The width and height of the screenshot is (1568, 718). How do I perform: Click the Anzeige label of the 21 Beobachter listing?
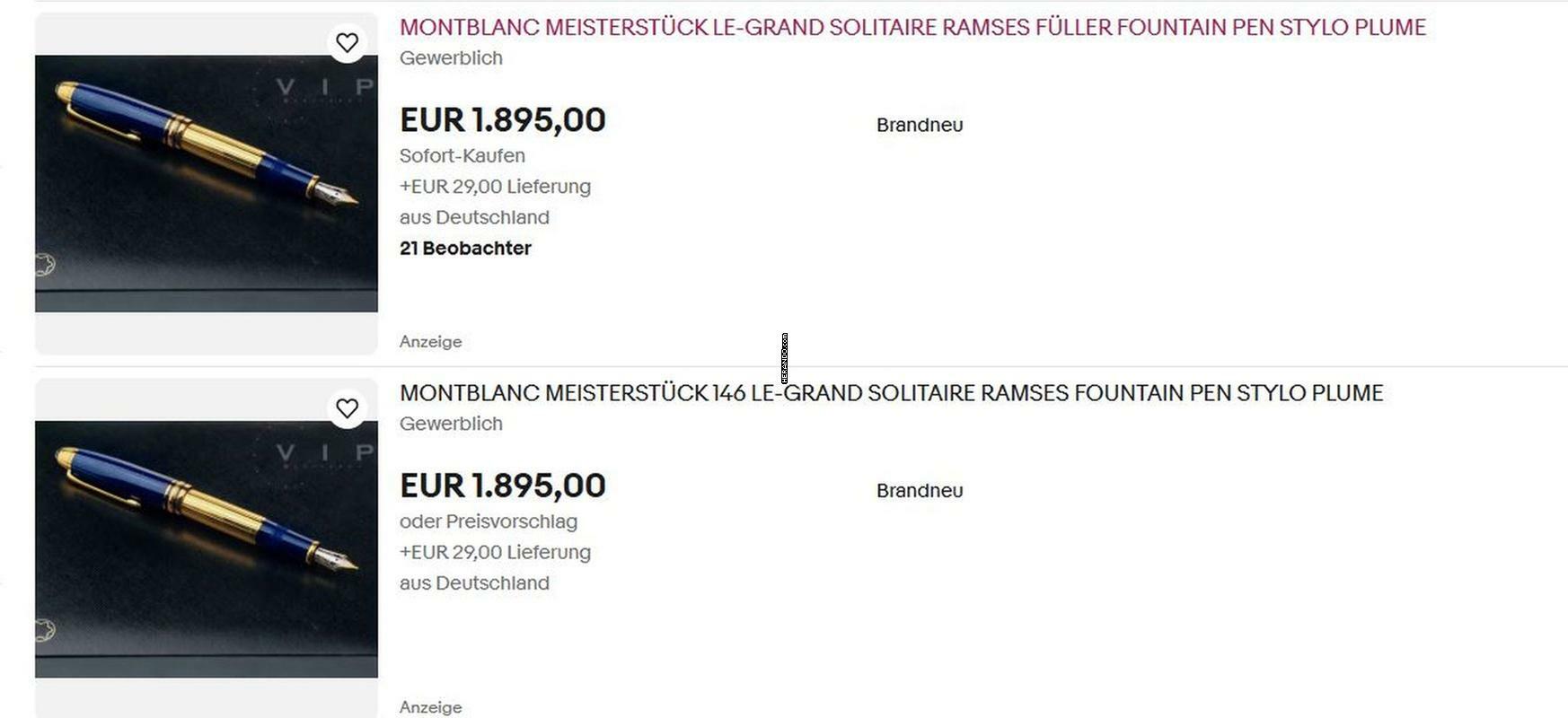pos(430,342)
